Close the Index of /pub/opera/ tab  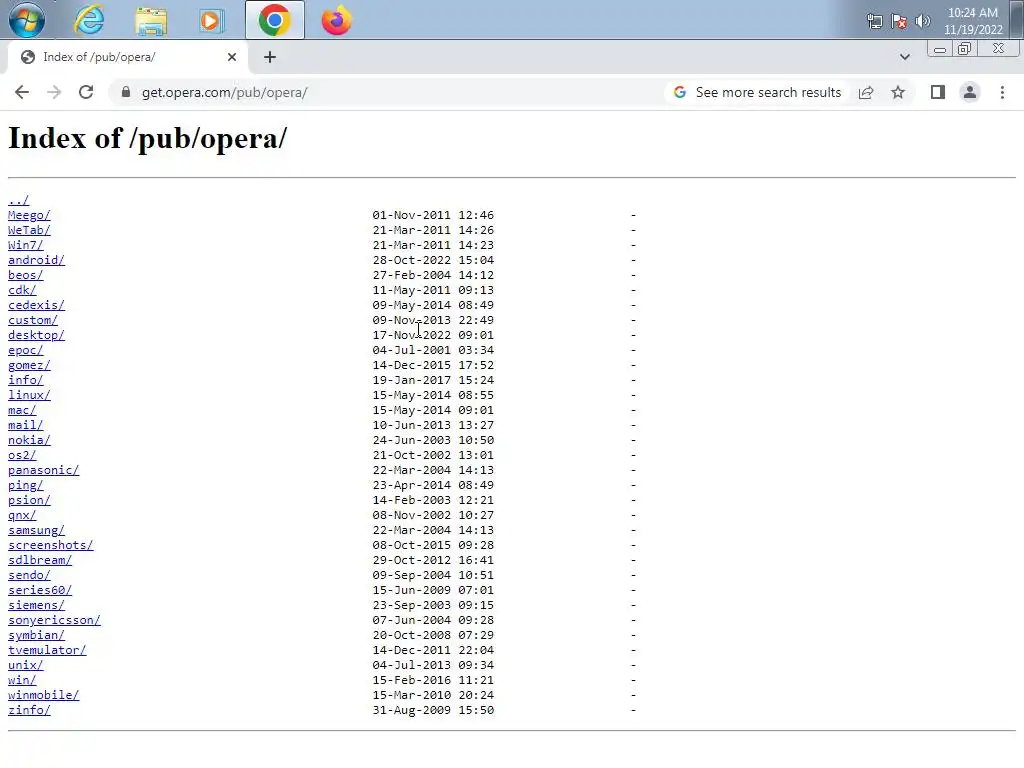coord(232,57)
